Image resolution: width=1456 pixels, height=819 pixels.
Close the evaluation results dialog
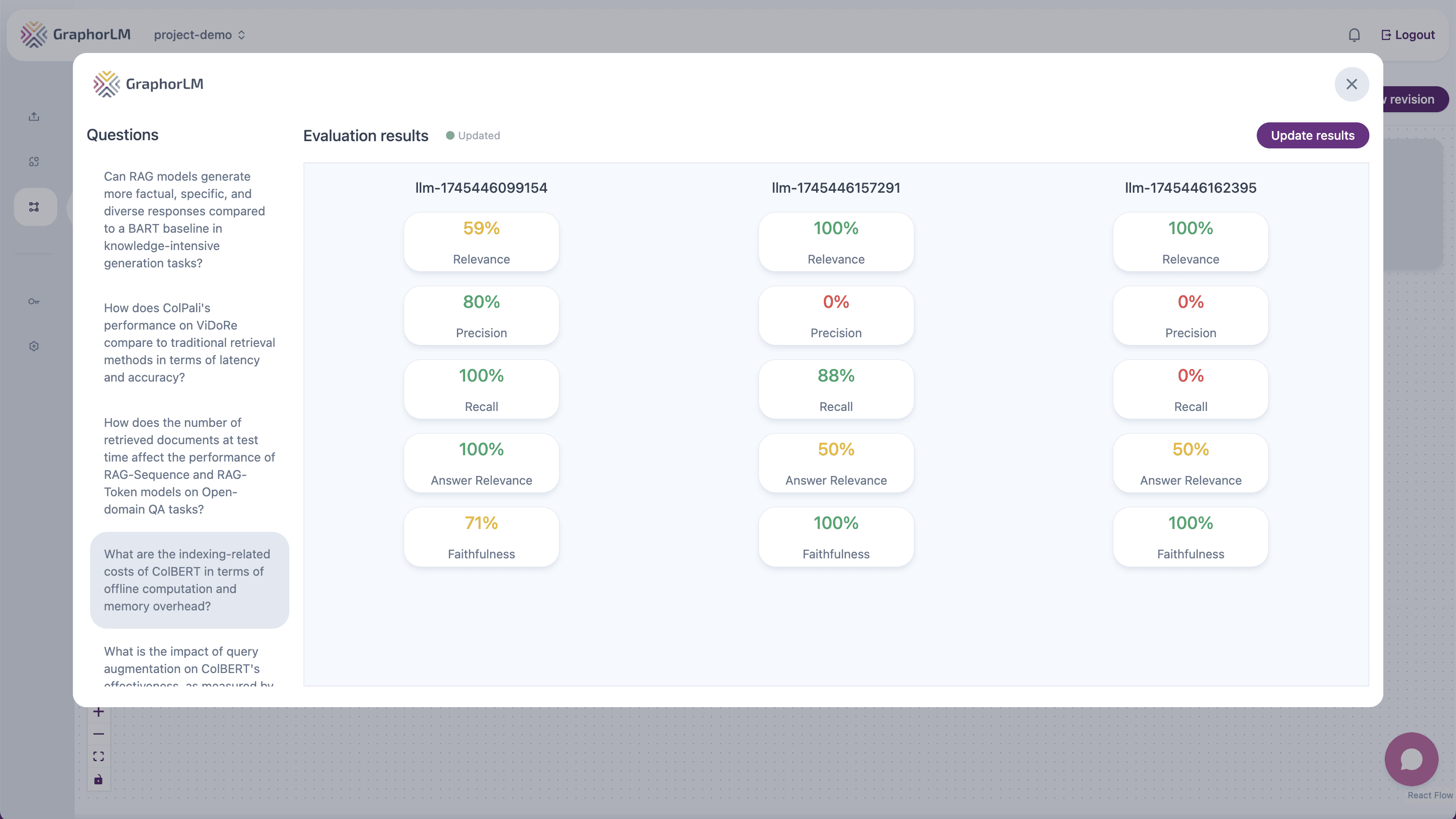pos(1352,84)
